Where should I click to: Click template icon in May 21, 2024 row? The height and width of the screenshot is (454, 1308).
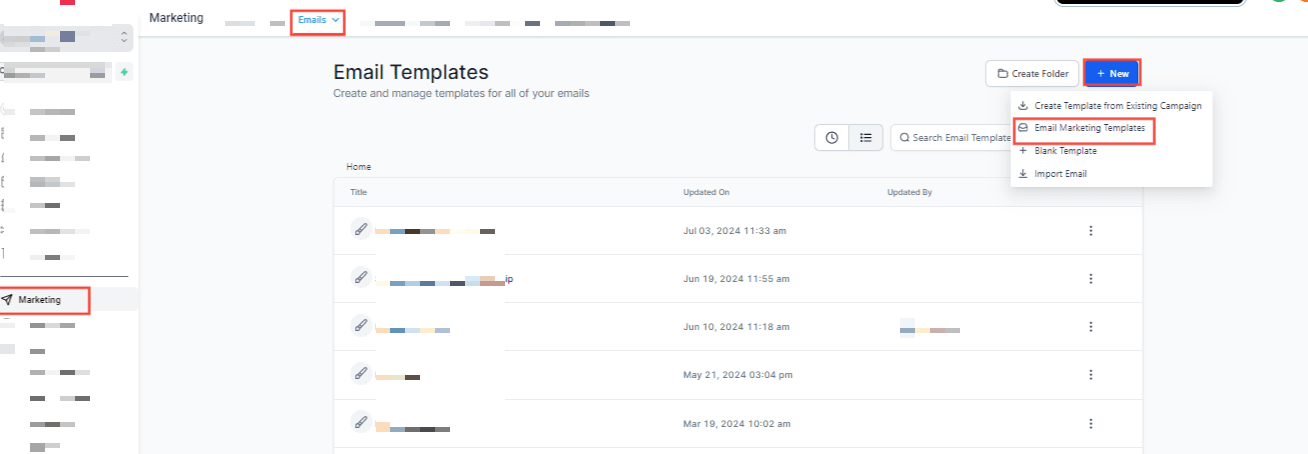(361, 372)
